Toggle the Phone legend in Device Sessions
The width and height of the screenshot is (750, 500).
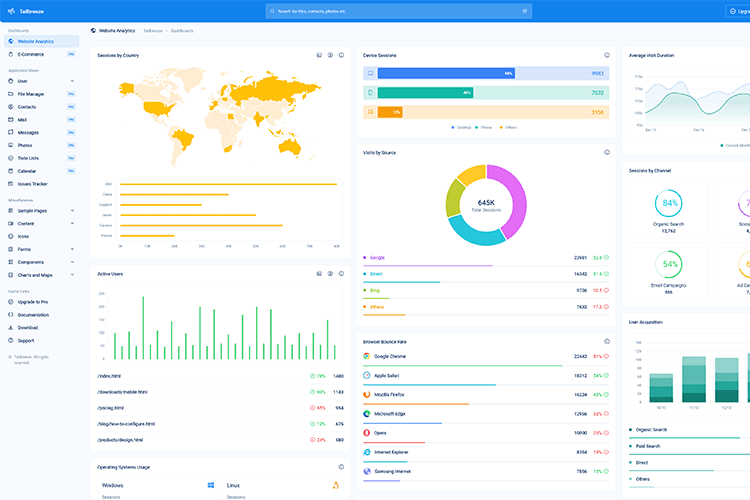(484, 127)
